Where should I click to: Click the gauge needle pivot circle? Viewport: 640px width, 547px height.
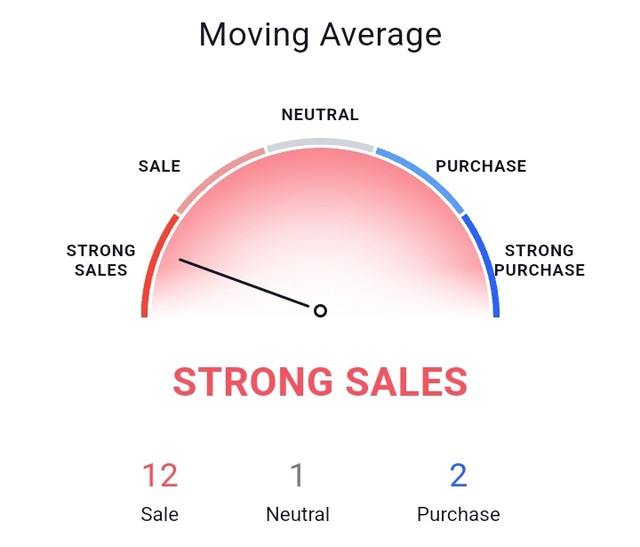point(320,311)
